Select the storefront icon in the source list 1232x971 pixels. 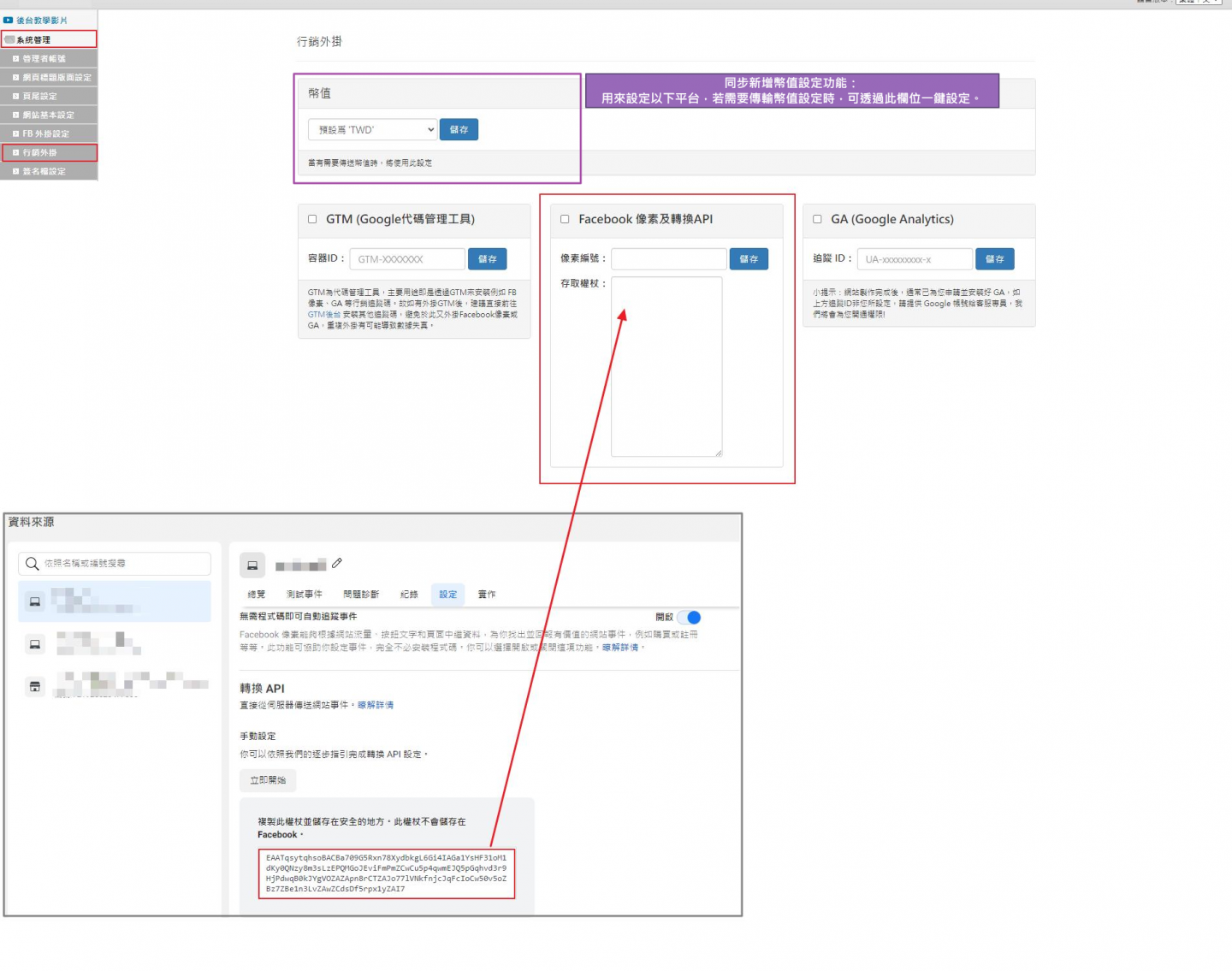click(x=35, y=686)
